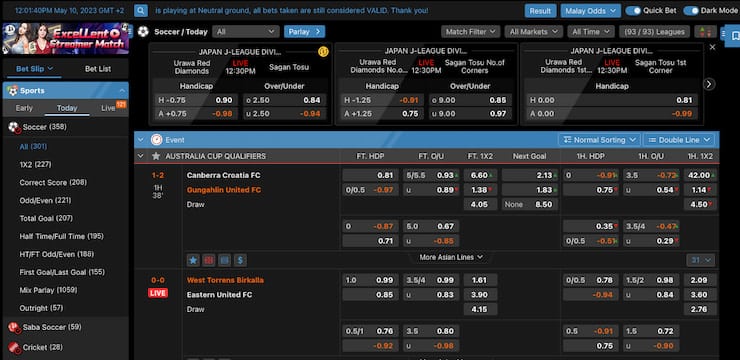
Task: Collapse the Event section chevron
Action: coord(141,140)
